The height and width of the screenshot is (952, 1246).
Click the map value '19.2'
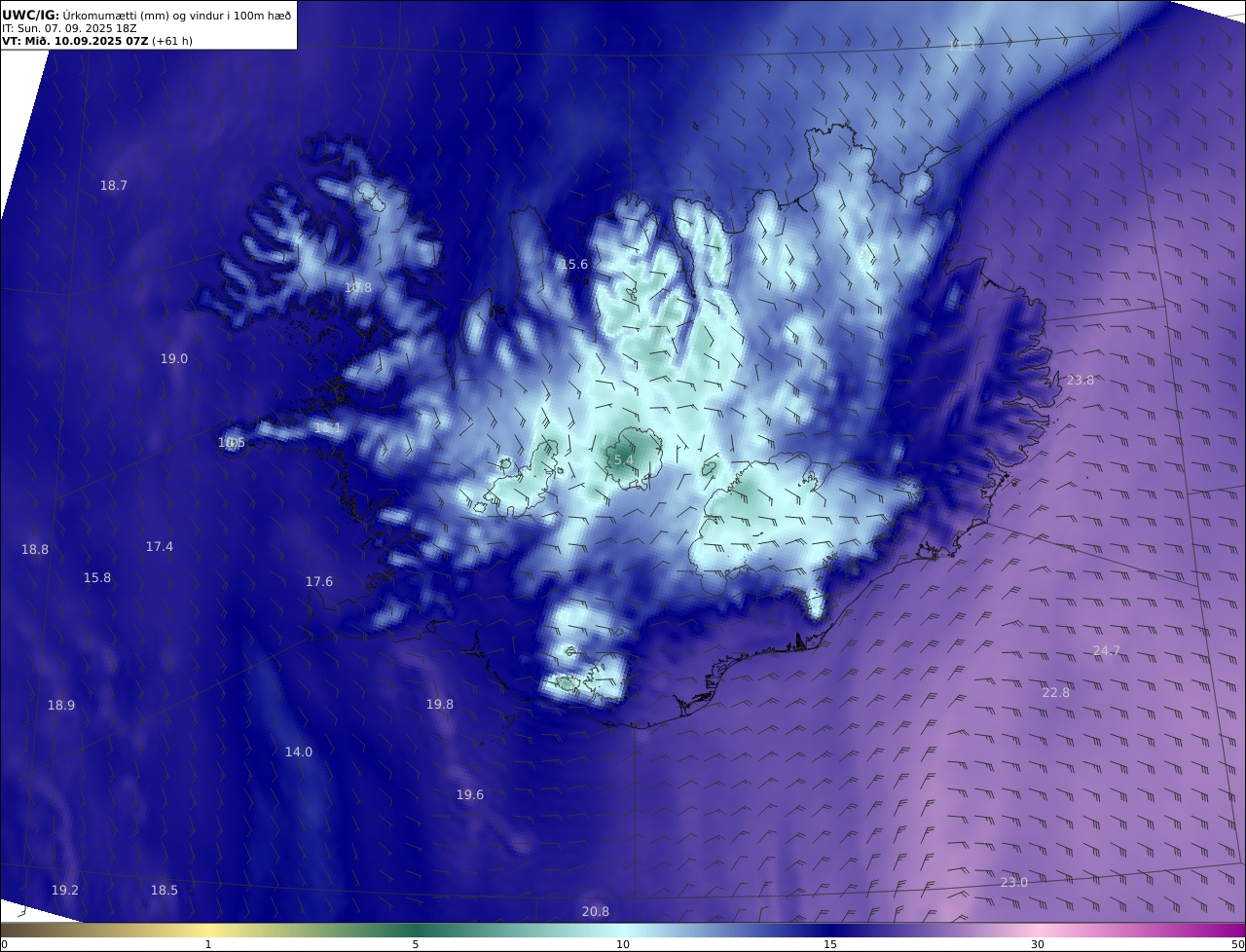[x=65, y=890]
